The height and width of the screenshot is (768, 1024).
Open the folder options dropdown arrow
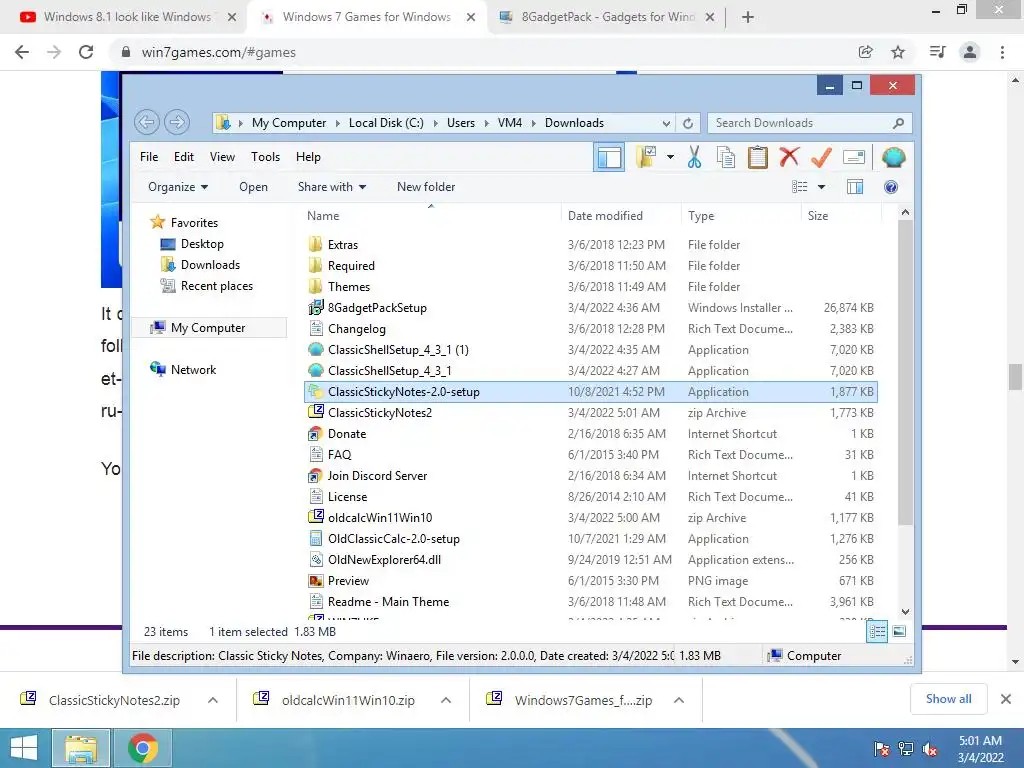coord(670,157)
